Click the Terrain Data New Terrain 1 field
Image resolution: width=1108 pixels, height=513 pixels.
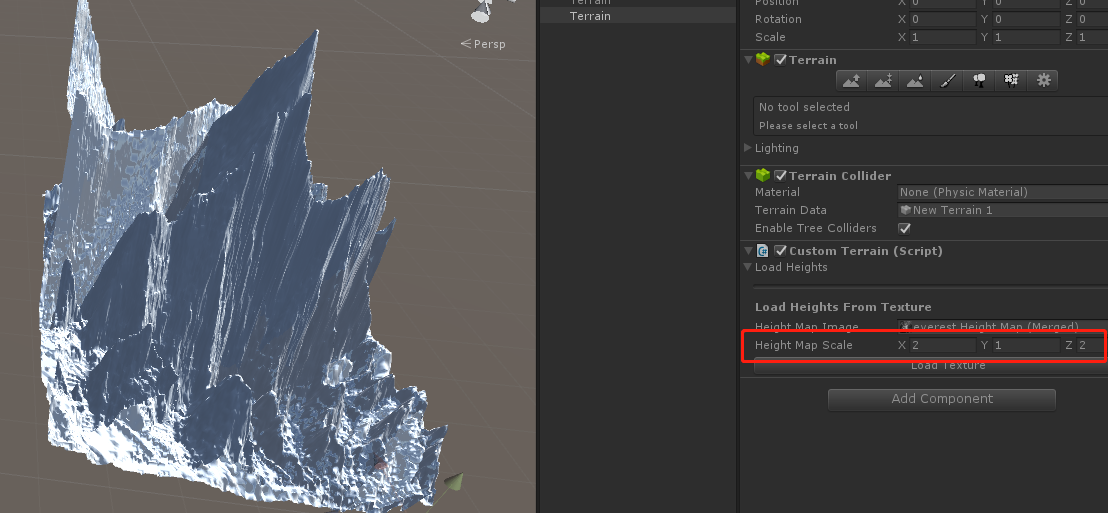coord(1003,210)
